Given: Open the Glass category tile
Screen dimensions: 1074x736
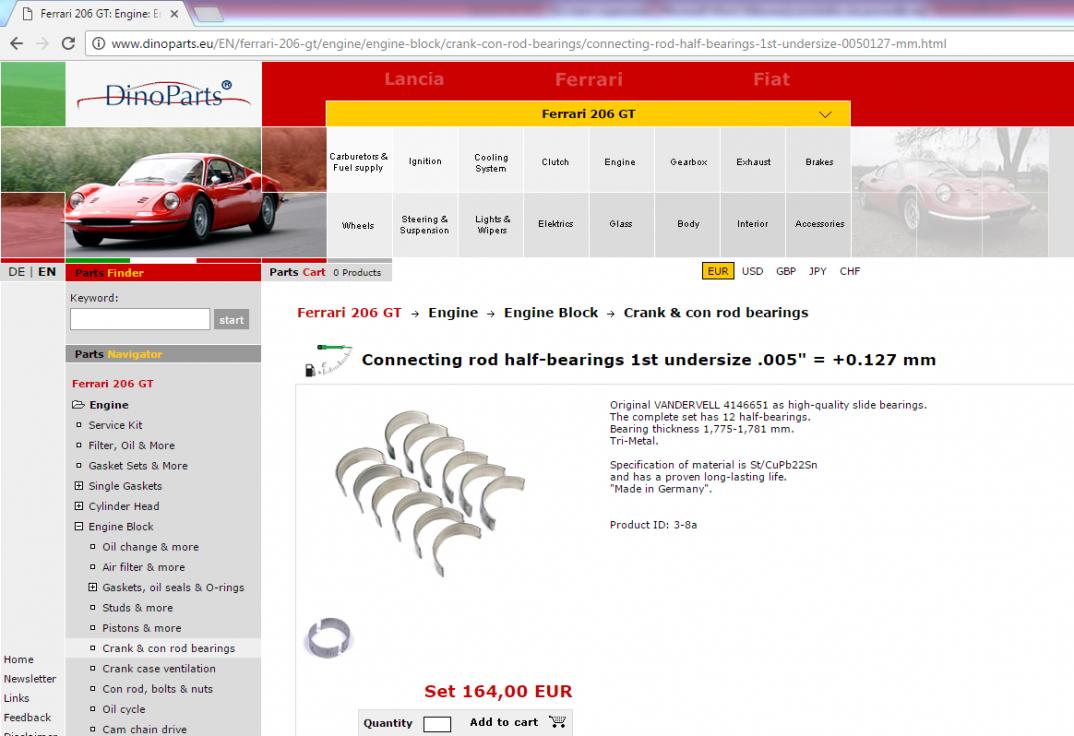Looking at the screenshot, I should 621,224.
